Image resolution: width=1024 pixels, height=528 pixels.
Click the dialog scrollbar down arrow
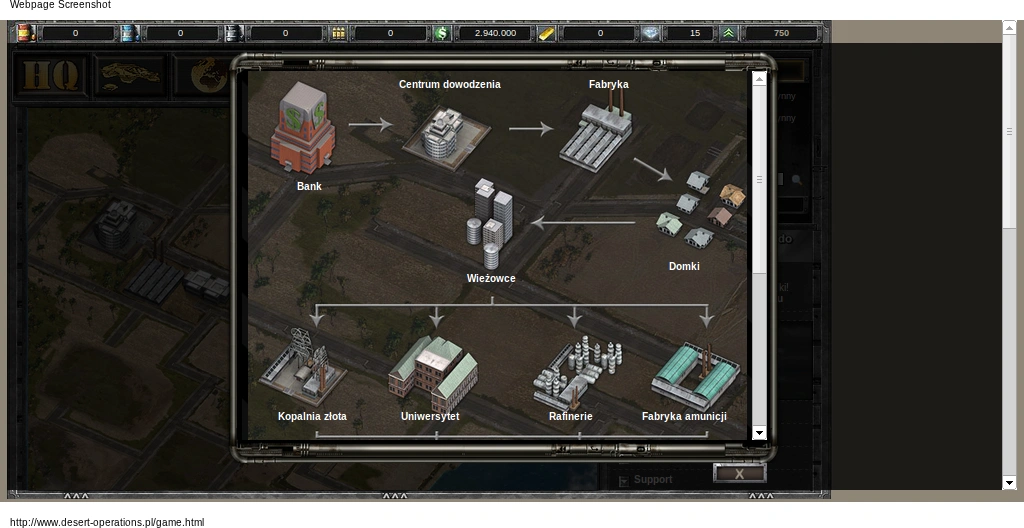click(759, 433)
